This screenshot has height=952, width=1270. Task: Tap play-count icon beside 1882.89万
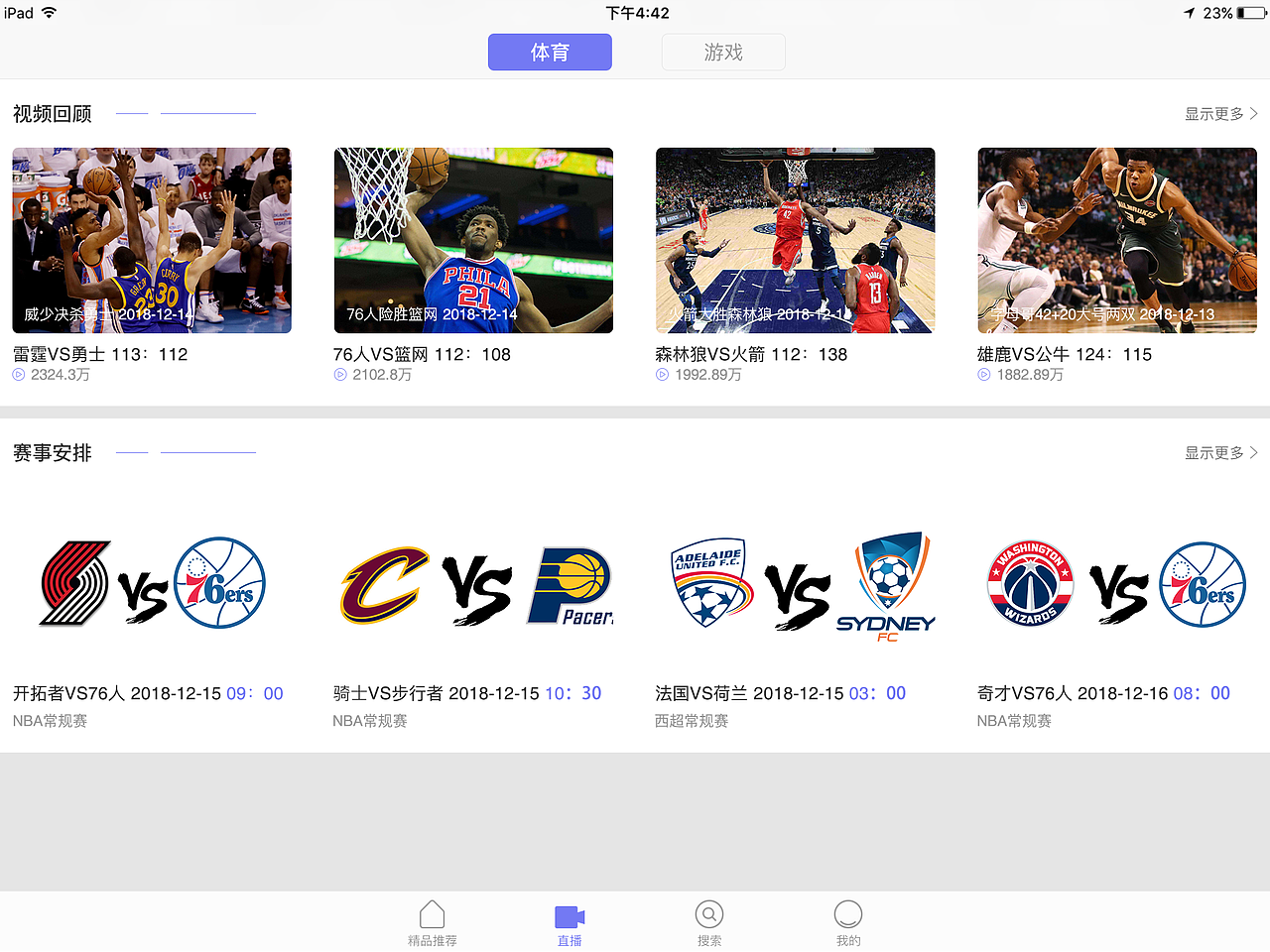pos(984,375)
